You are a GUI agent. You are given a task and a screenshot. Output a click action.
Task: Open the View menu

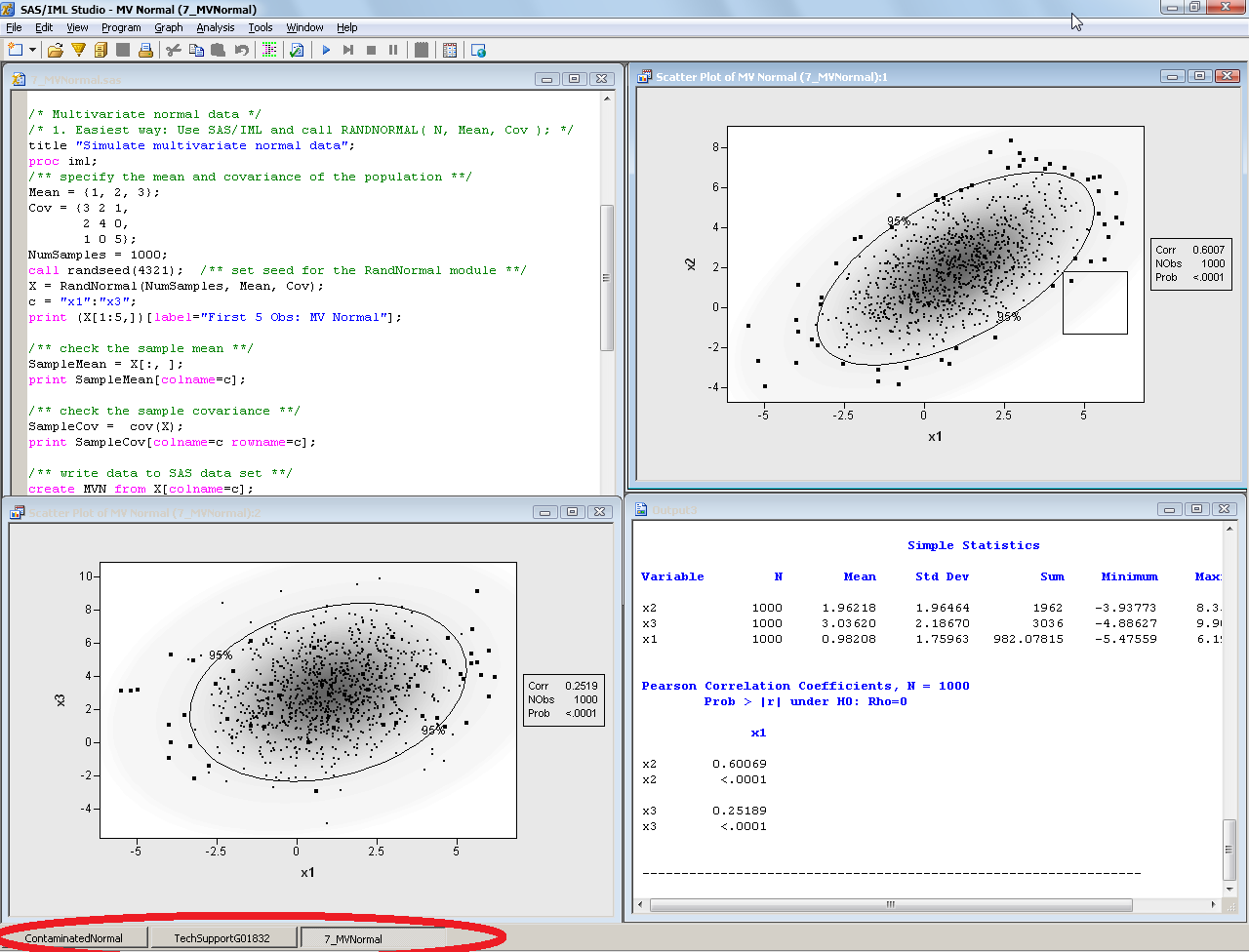tap(77, 27)
